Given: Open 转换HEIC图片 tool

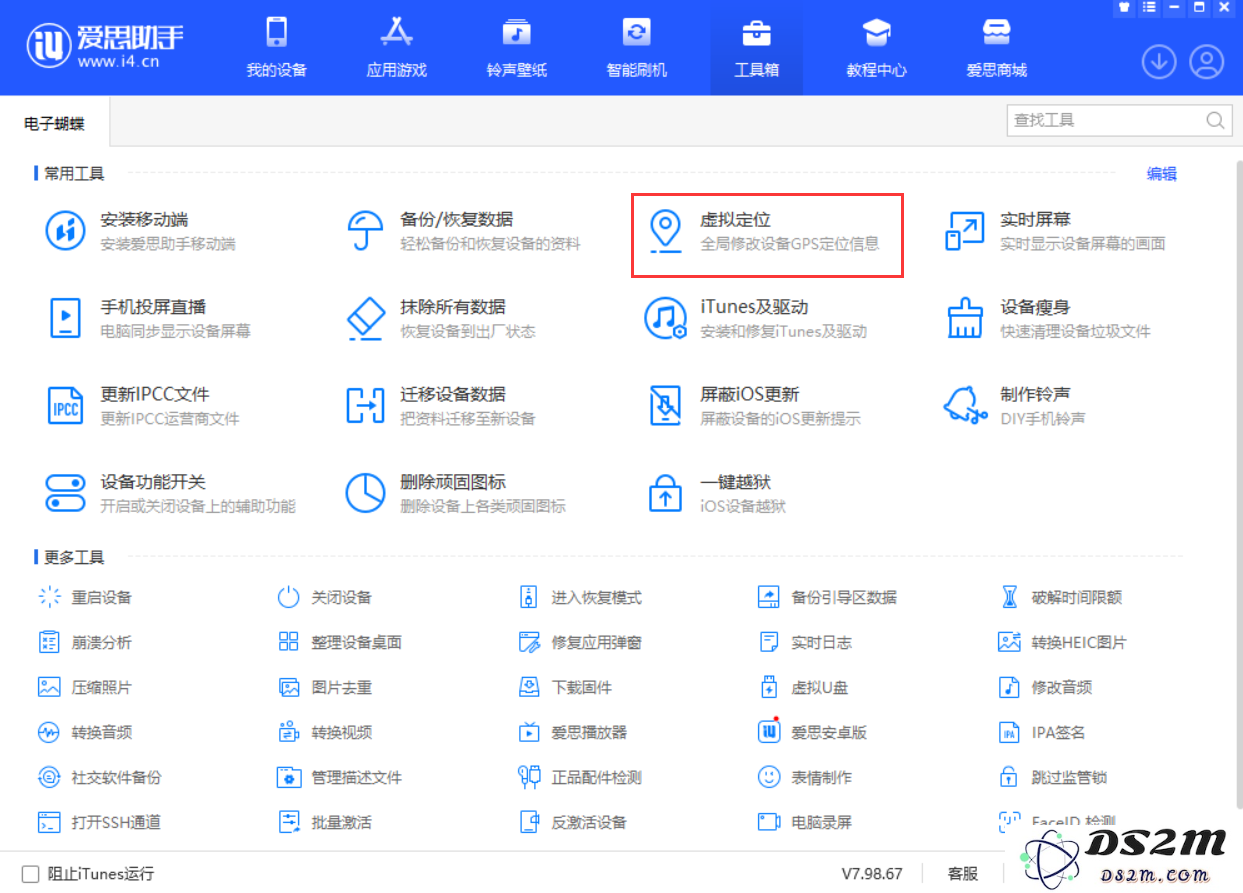Looking at the screenshot, I should (1063, 642).
